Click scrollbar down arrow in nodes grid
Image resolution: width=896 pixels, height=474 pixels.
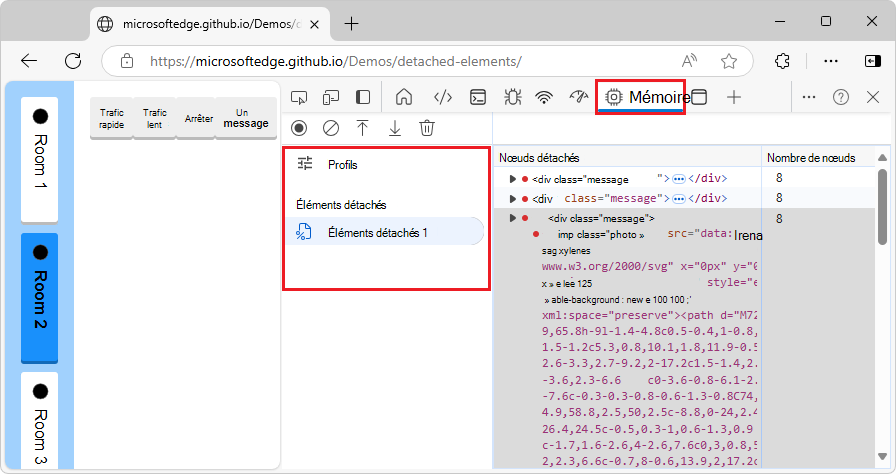click(882, 456)
